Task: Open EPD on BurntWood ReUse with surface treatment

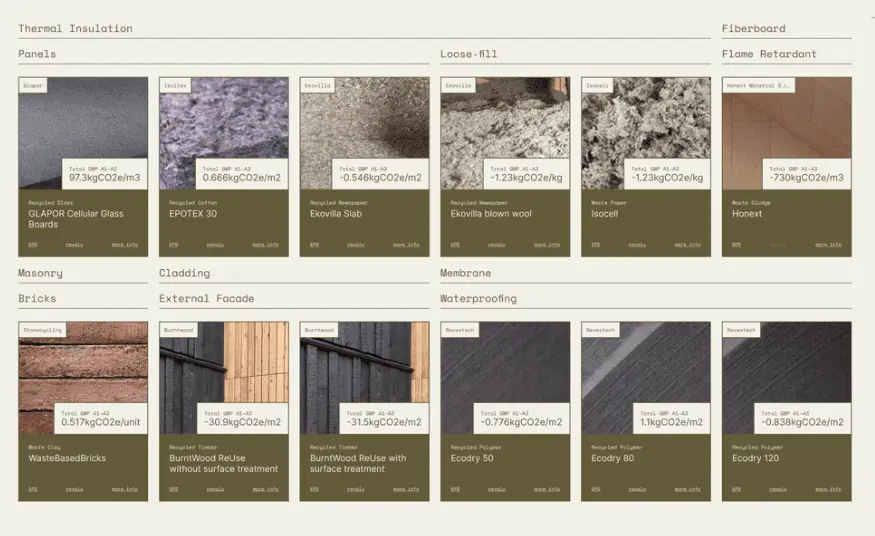Action: 314,489
